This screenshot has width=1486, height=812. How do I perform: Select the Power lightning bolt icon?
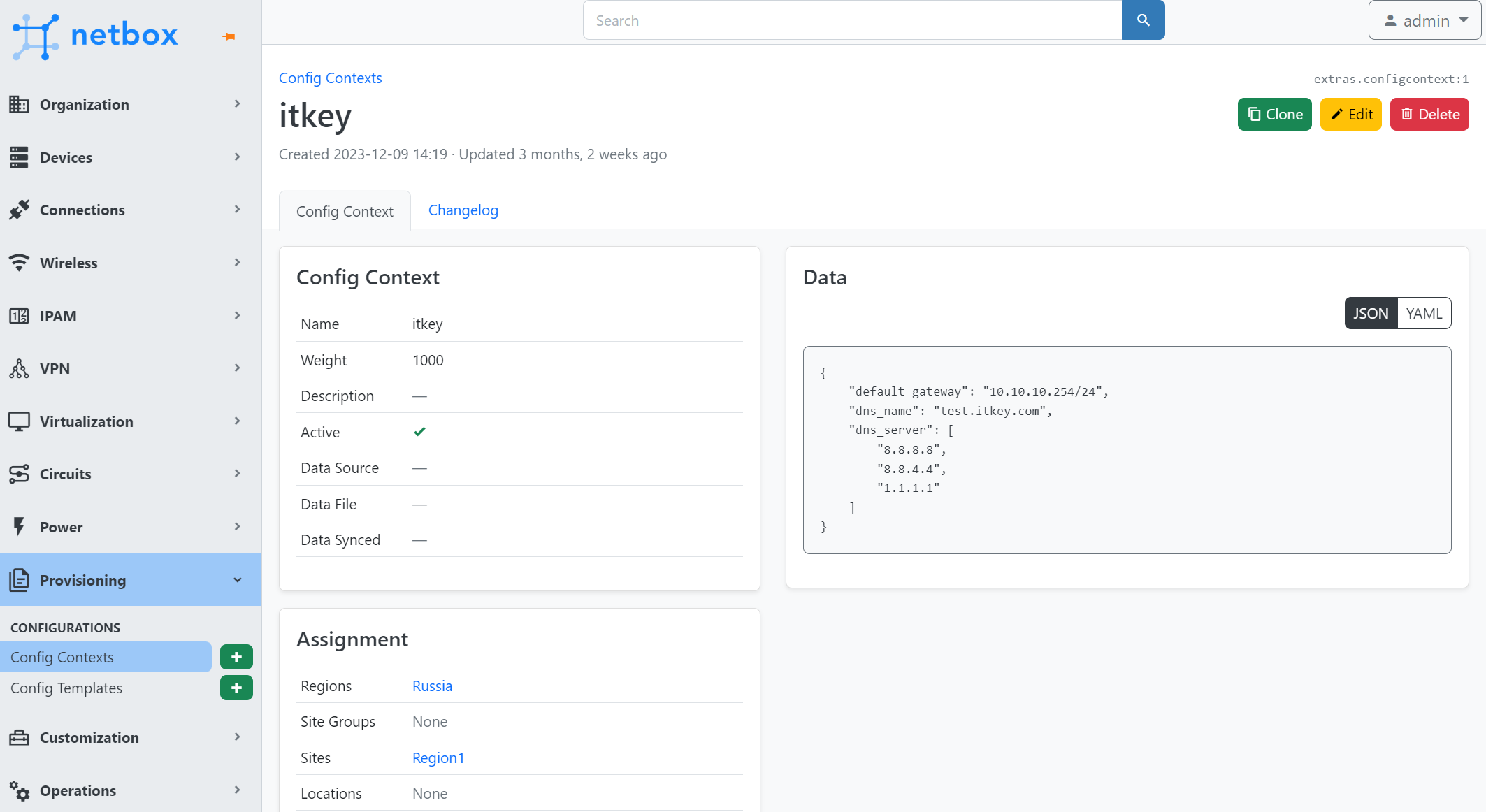coord(19,526)
